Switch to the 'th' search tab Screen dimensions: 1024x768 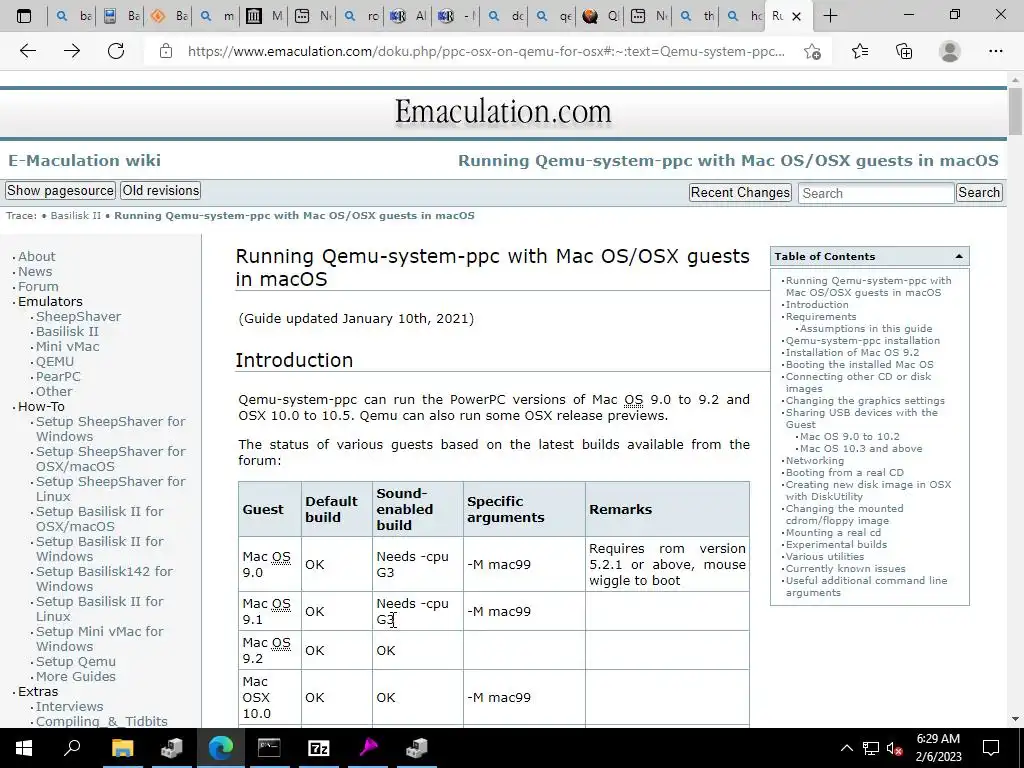point(697,16)
